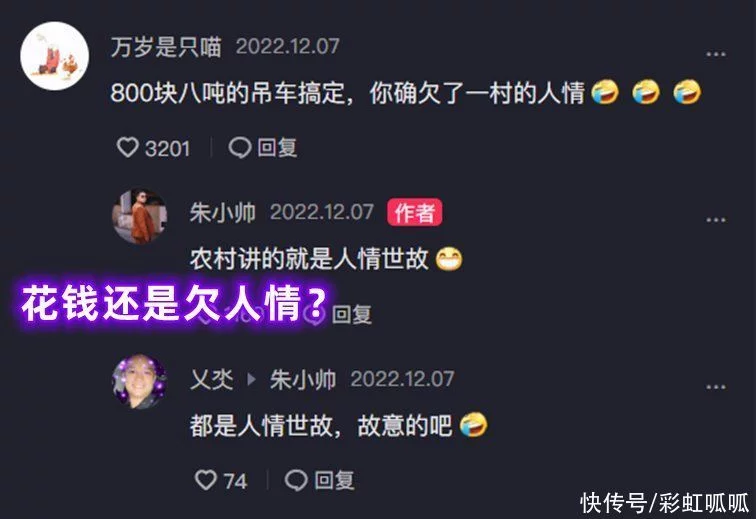Open 朱小帅's profile avatar
The width and height of the screenshot is (756, 519).
pyautogui.click(x=140, y=217)
